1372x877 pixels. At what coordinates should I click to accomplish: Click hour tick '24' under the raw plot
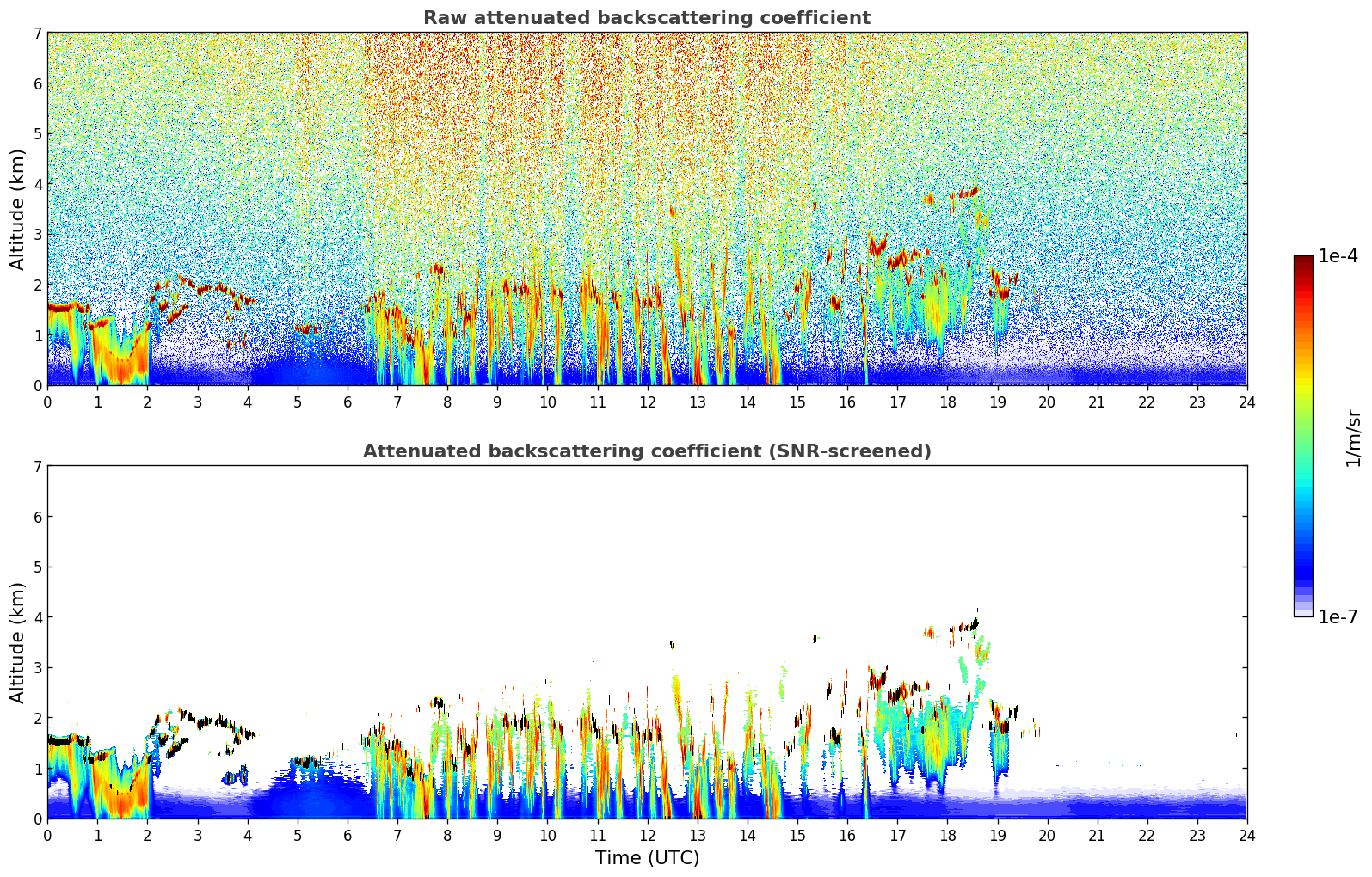pyautogui.click(x=1246, y=402)
